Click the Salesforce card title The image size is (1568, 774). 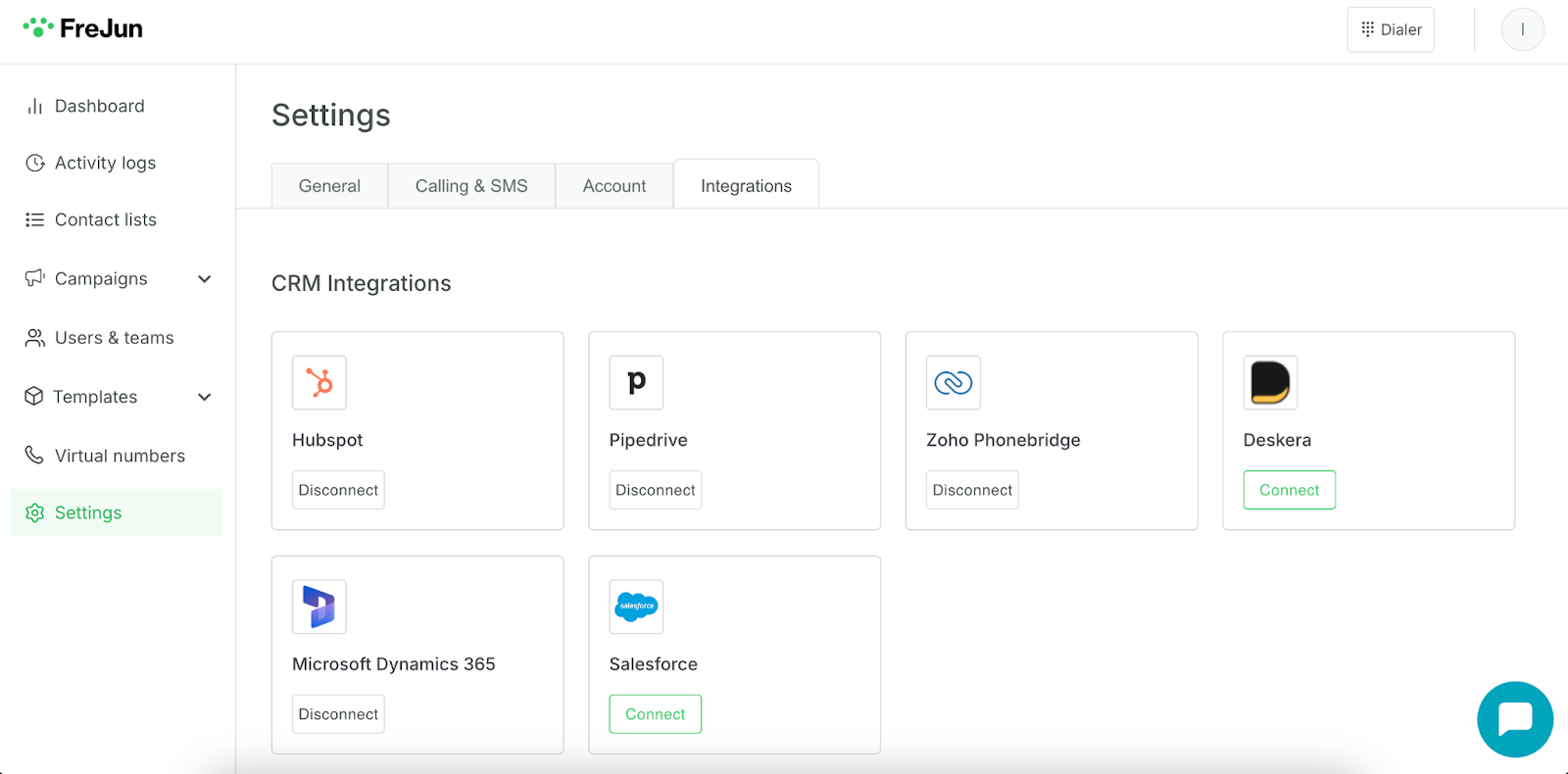[x=654, y=664]
